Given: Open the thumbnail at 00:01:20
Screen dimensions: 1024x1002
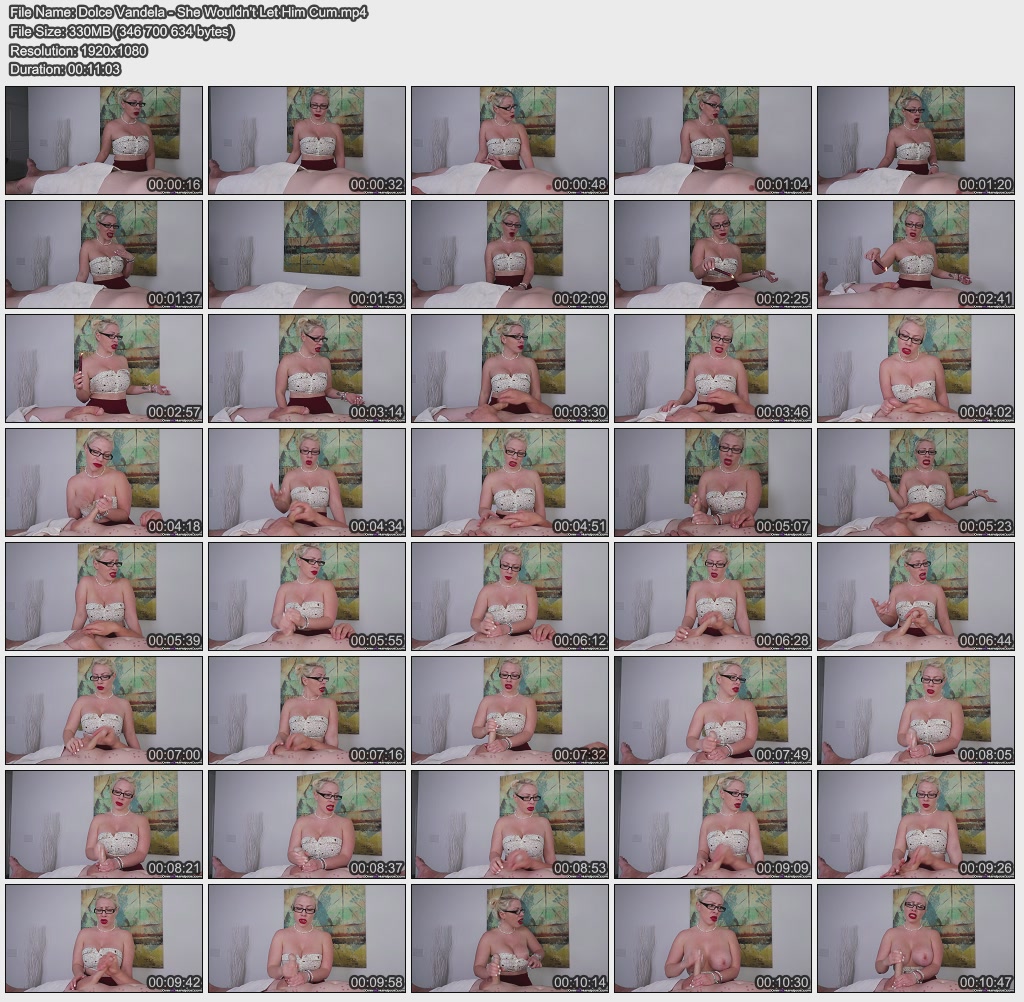Looking at the screenshot, I should 916,140.
